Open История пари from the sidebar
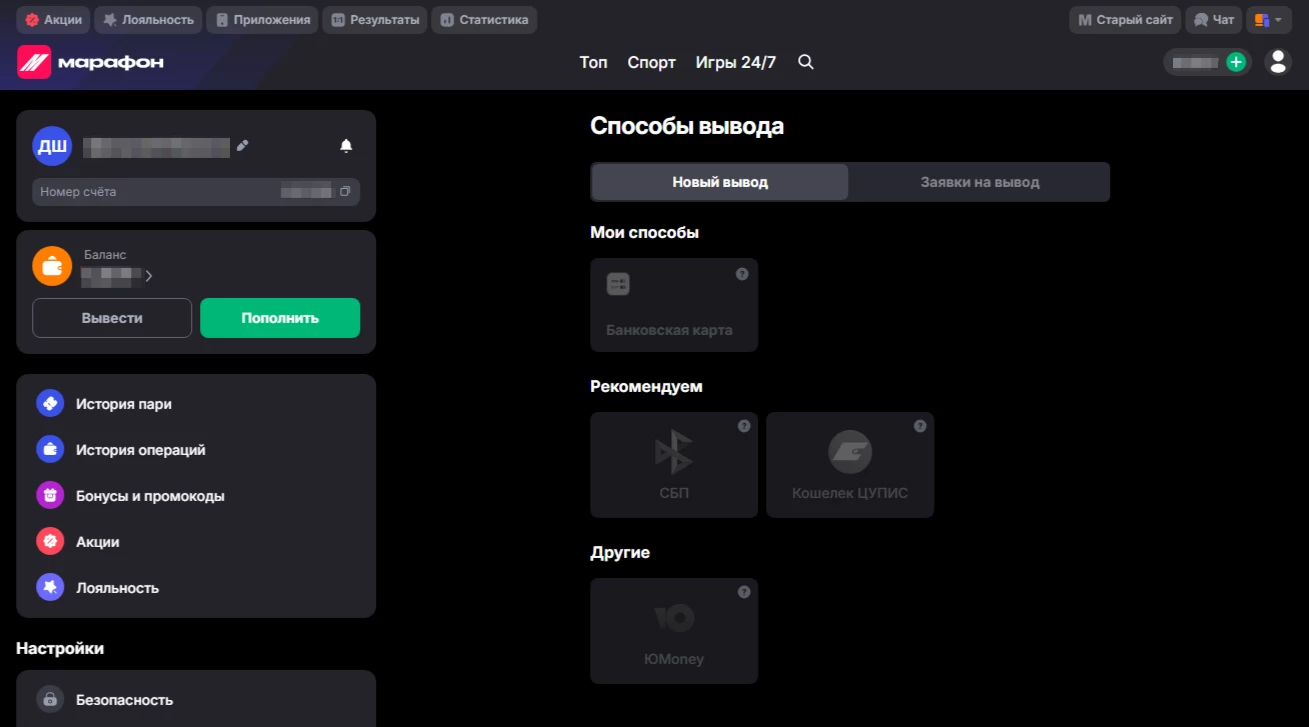 (196, 404)
